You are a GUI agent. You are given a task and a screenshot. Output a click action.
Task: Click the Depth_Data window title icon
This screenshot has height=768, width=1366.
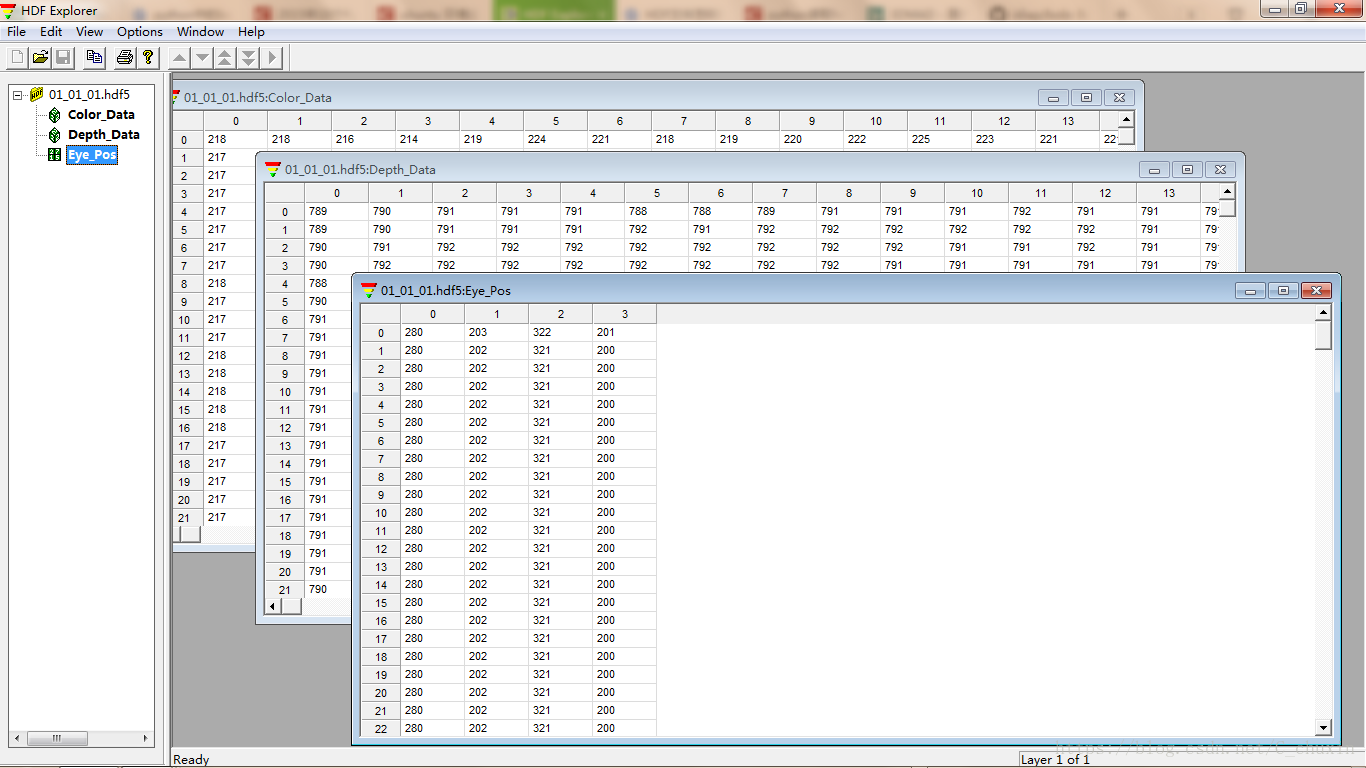coord(273,170)
